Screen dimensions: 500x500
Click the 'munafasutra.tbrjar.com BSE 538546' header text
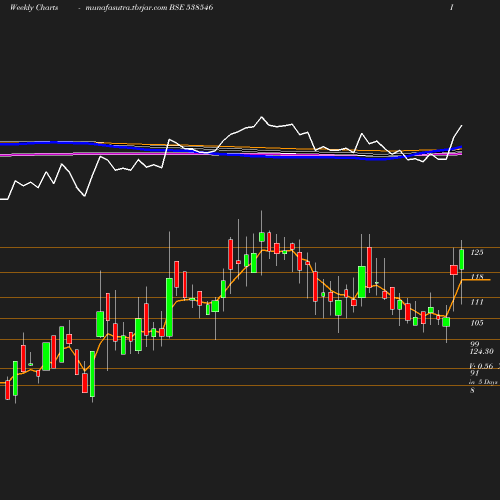coord(149,7)
